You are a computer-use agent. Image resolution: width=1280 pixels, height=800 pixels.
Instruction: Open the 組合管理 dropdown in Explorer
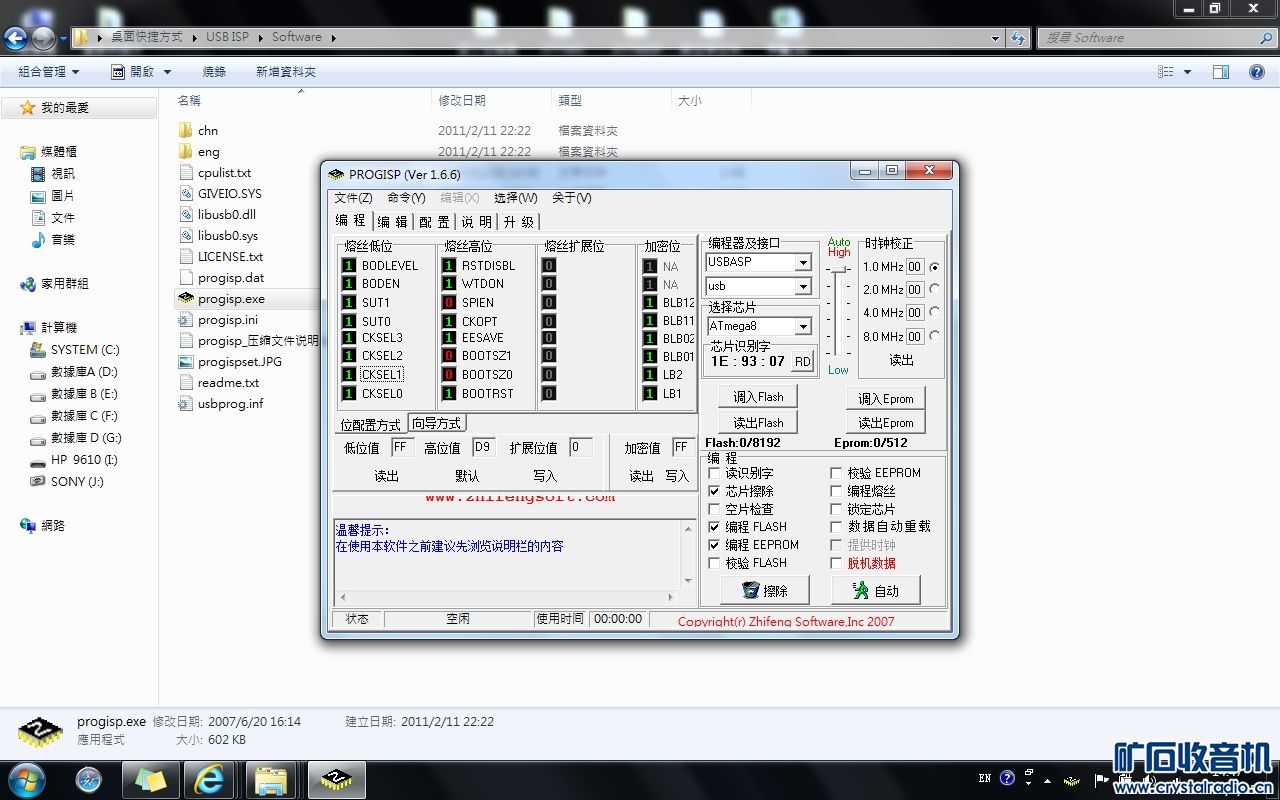49,72
